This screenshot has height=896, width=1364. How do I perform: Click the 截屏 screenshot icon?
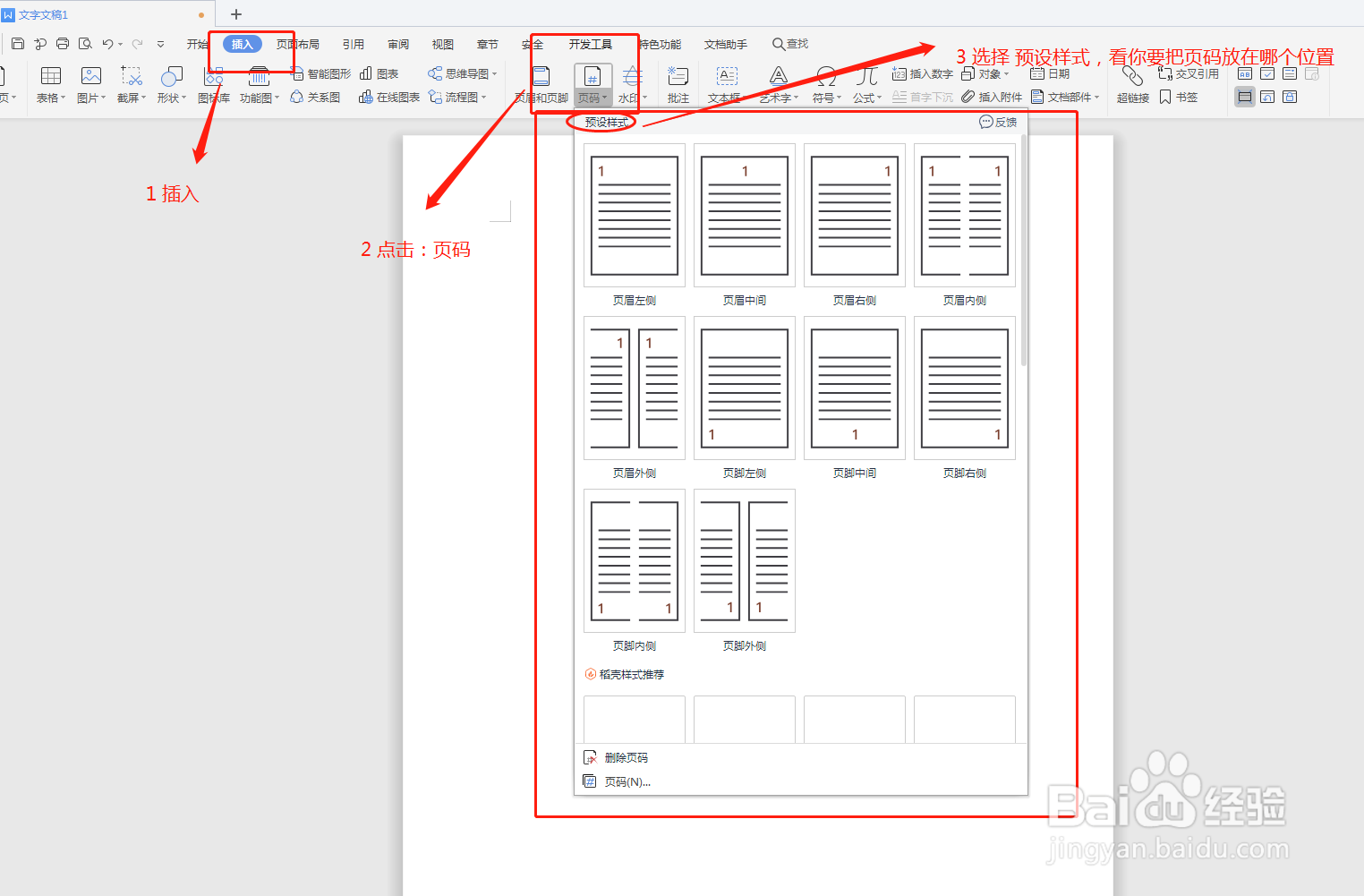point(132,76)
